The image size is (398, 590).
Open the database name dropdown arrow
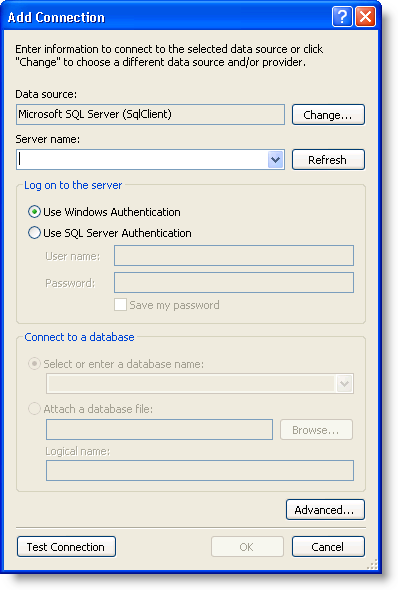coord(344,384)
